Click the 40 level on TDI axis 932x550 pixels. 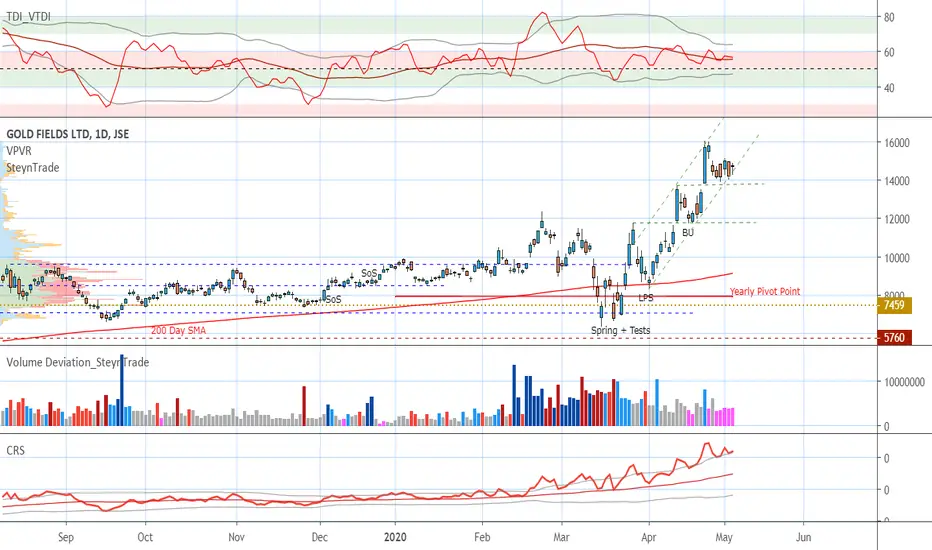click(889, 88)
